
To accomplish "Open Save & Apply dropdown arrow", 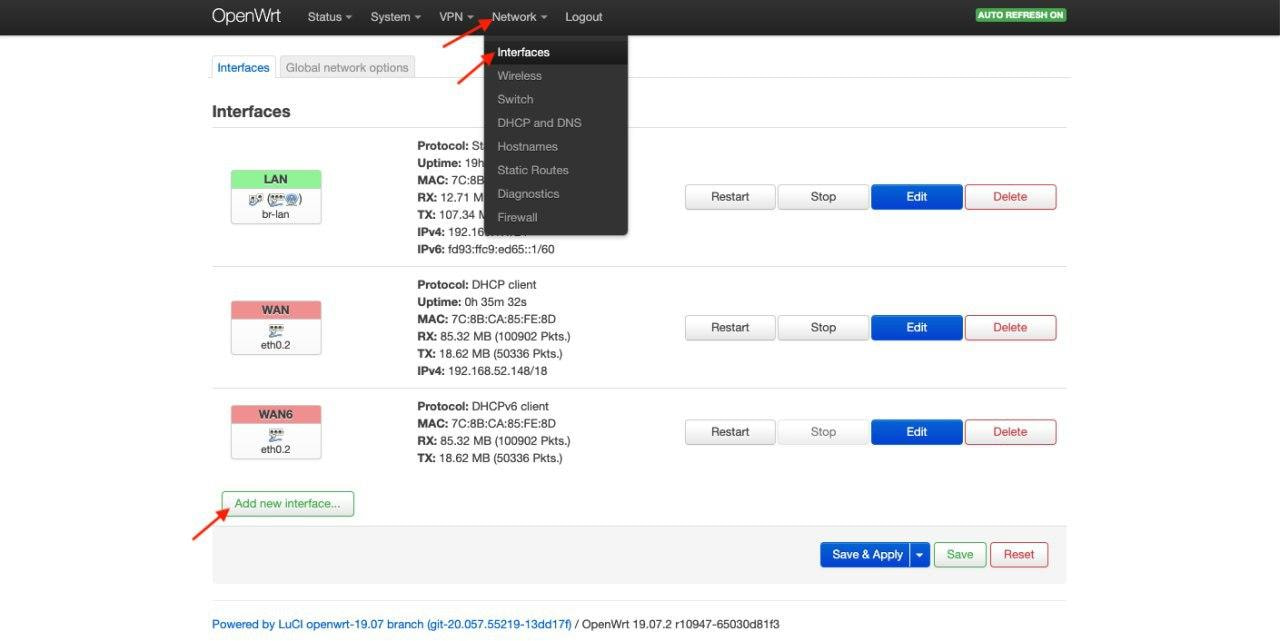I will coord(920,555).
